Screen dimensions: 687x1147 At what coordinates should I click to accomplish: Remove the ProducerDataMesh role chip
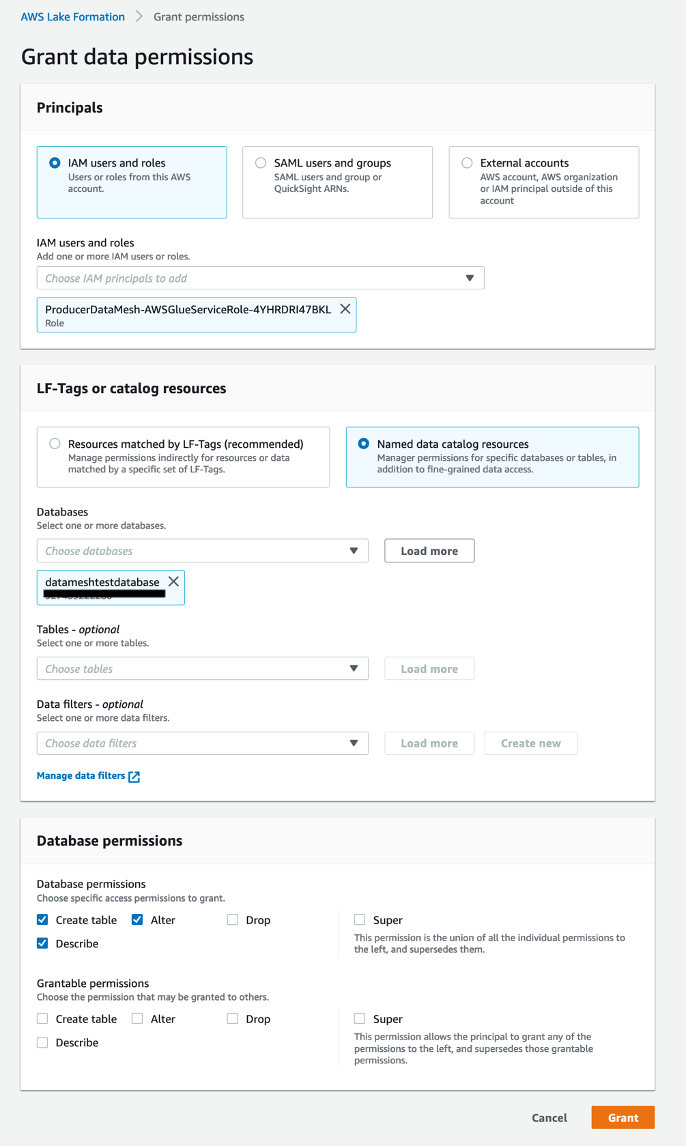click(345, 310)
